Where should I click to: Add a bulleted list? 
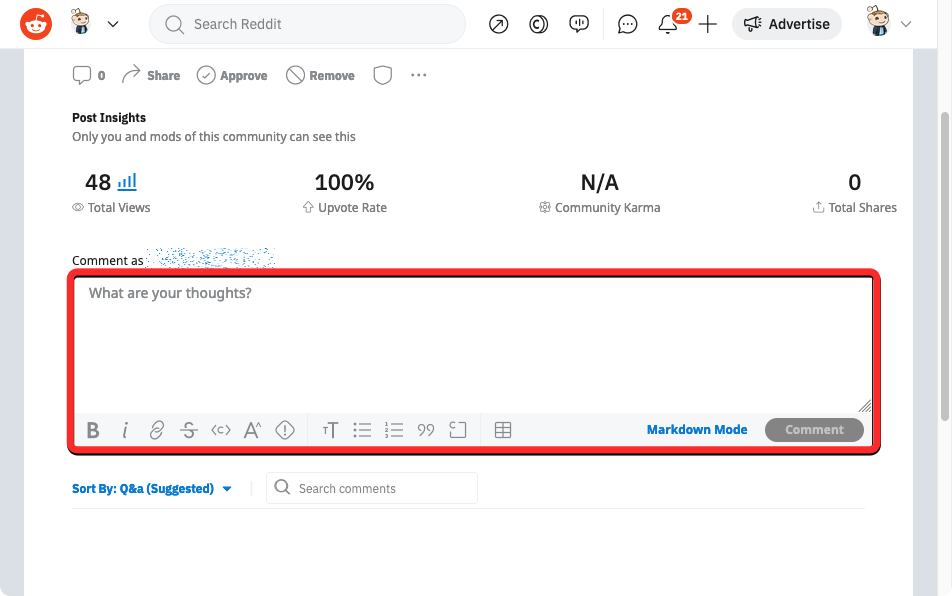[x=362, y=430]
